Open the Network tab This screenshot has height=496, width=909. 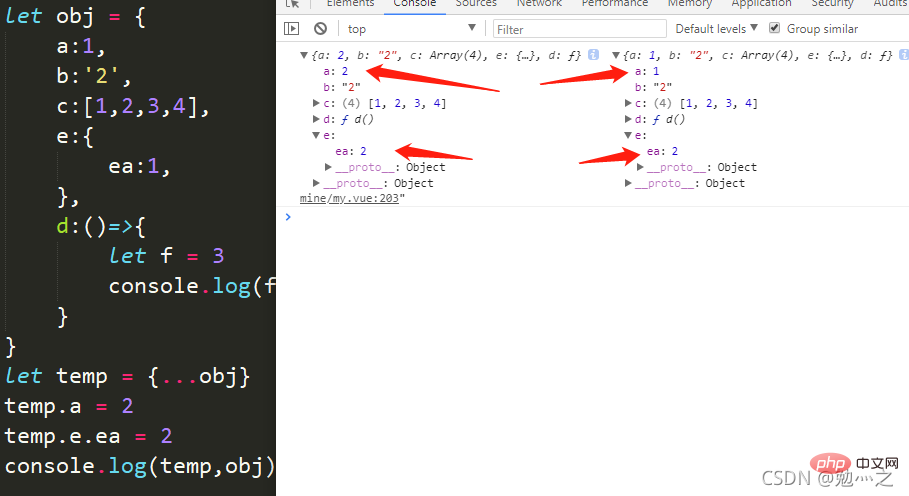coord(539,3)
